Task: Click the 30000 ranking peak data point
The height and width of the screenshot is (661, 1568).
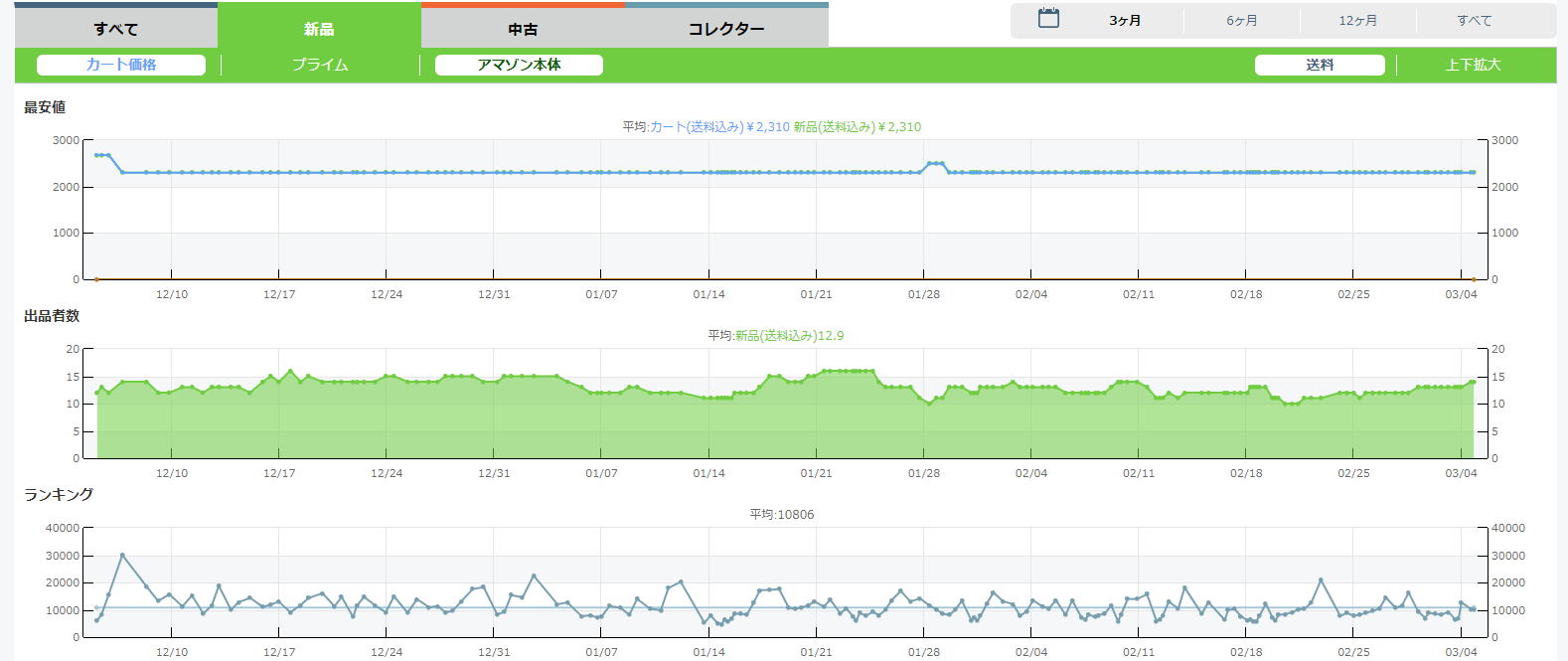Action: pyautogui.click(x=122, y=555)
